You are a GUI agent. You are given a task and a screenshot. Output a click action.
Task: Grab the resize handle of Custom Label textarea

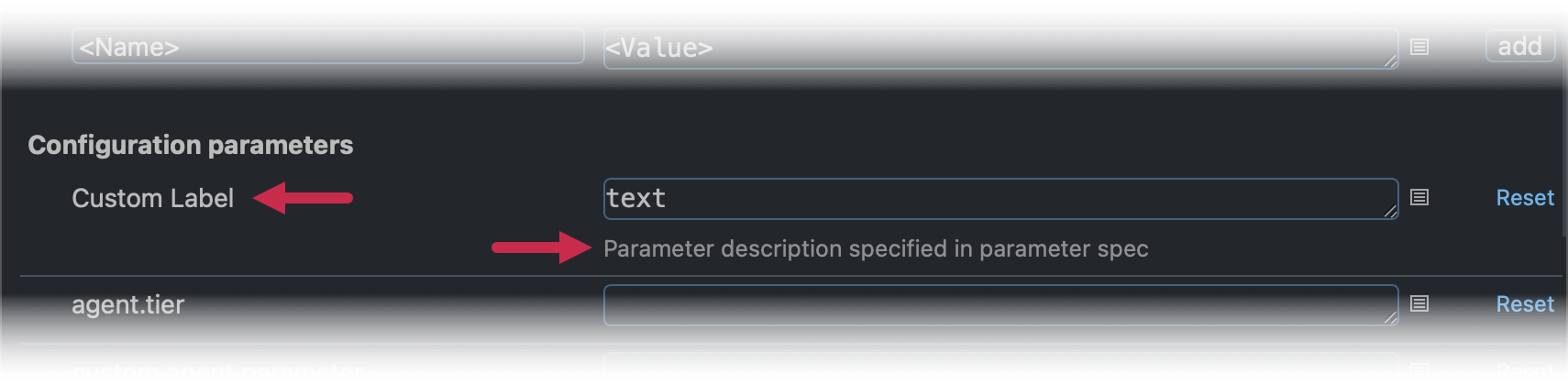[1390, 211]
